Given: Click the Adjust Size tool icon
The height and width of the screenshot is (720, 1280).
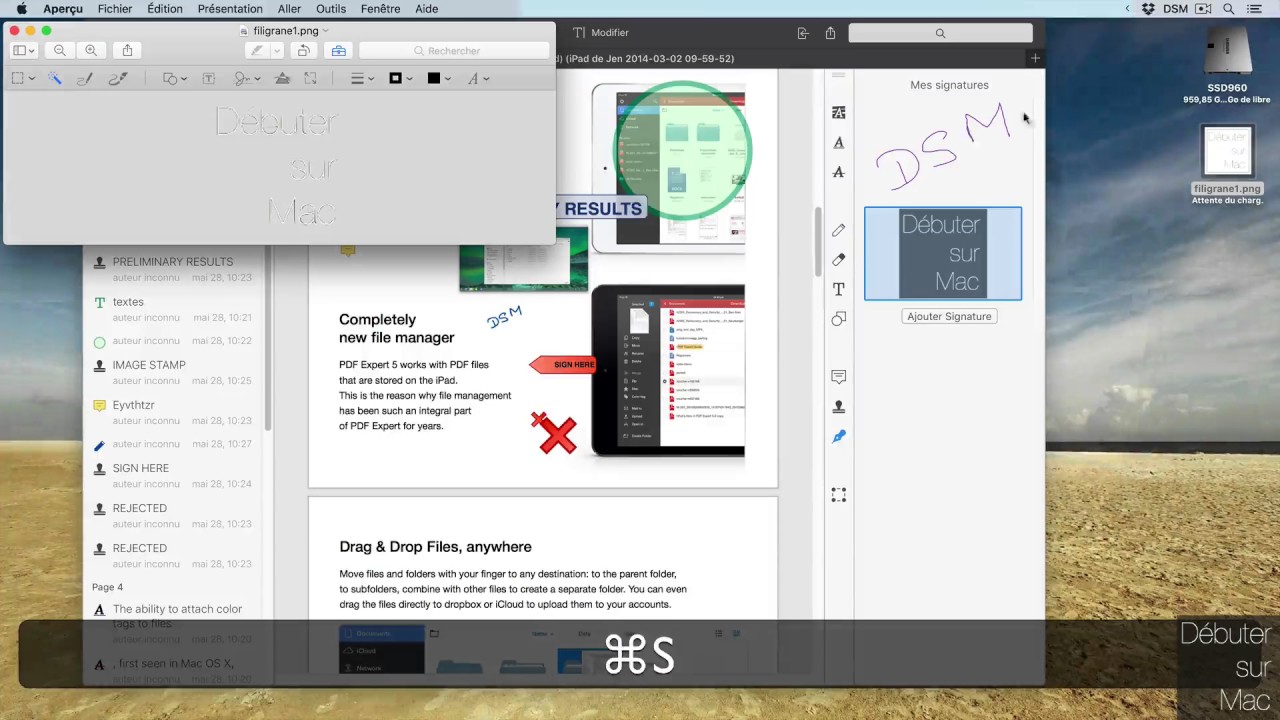Looking at the screenshot, I should click(311, 78).
